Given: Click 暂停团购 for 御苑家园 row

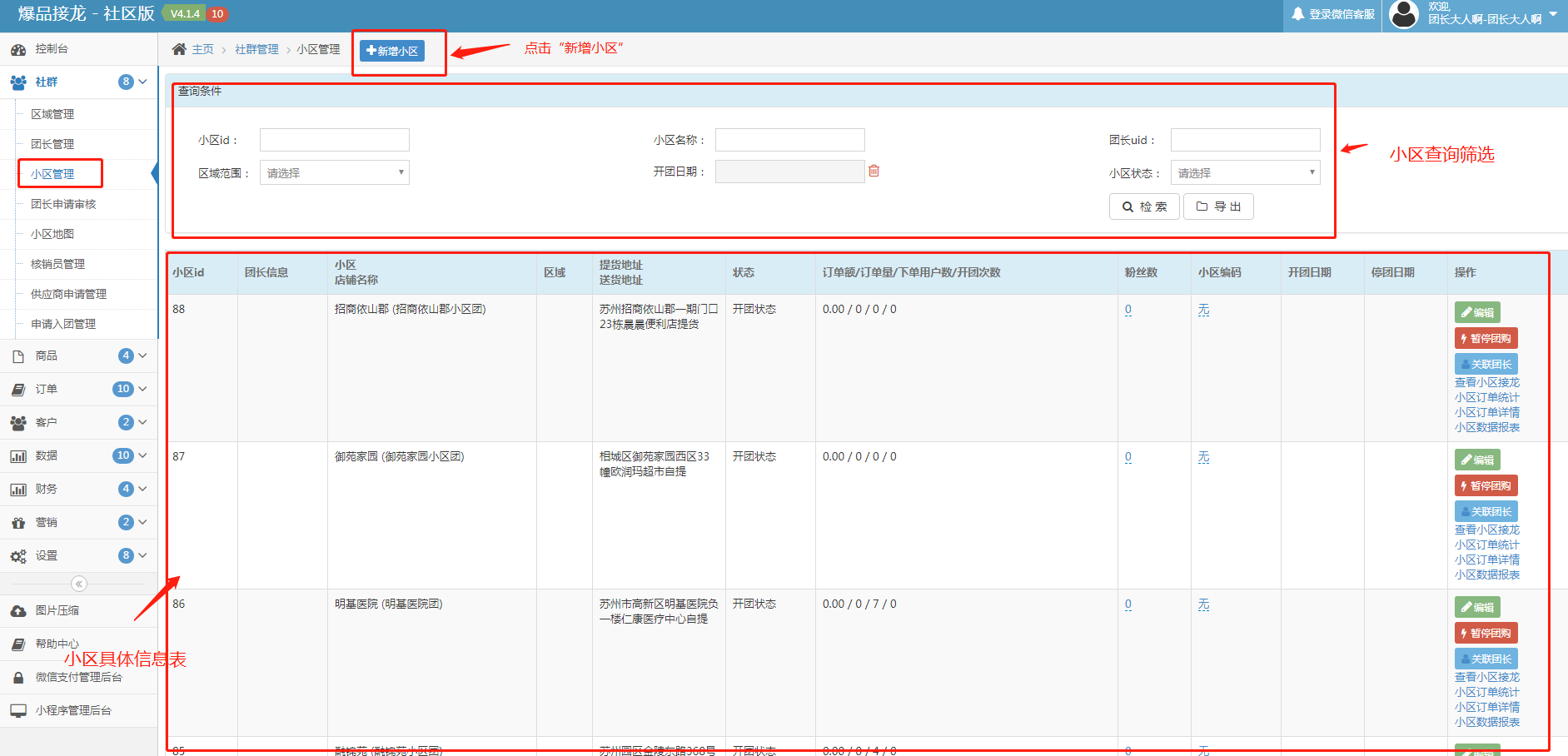Looking at the screenshot, I should pos(1486,485).
